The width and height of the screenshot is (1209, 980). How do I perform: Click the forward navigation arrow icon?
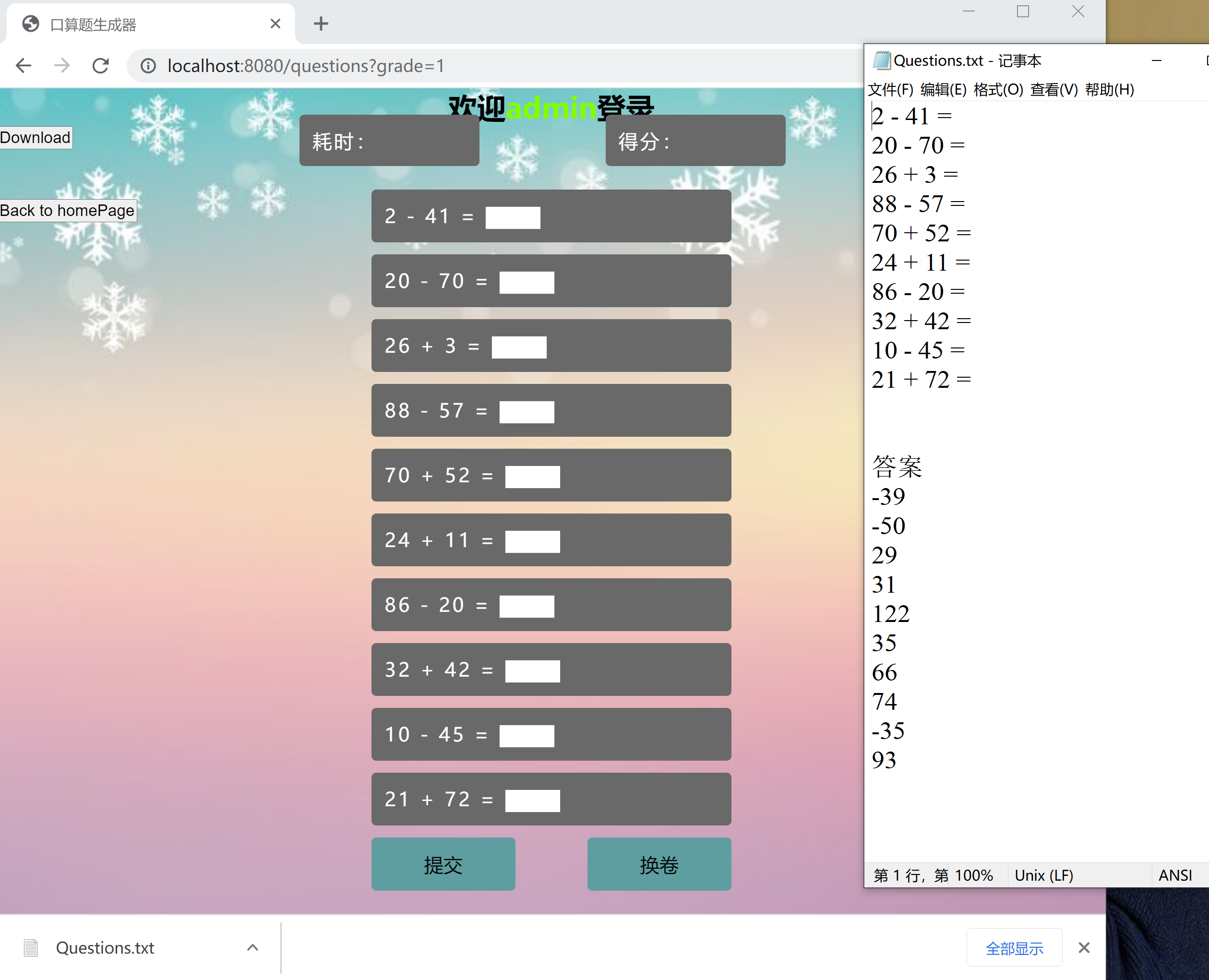(62, 66)
